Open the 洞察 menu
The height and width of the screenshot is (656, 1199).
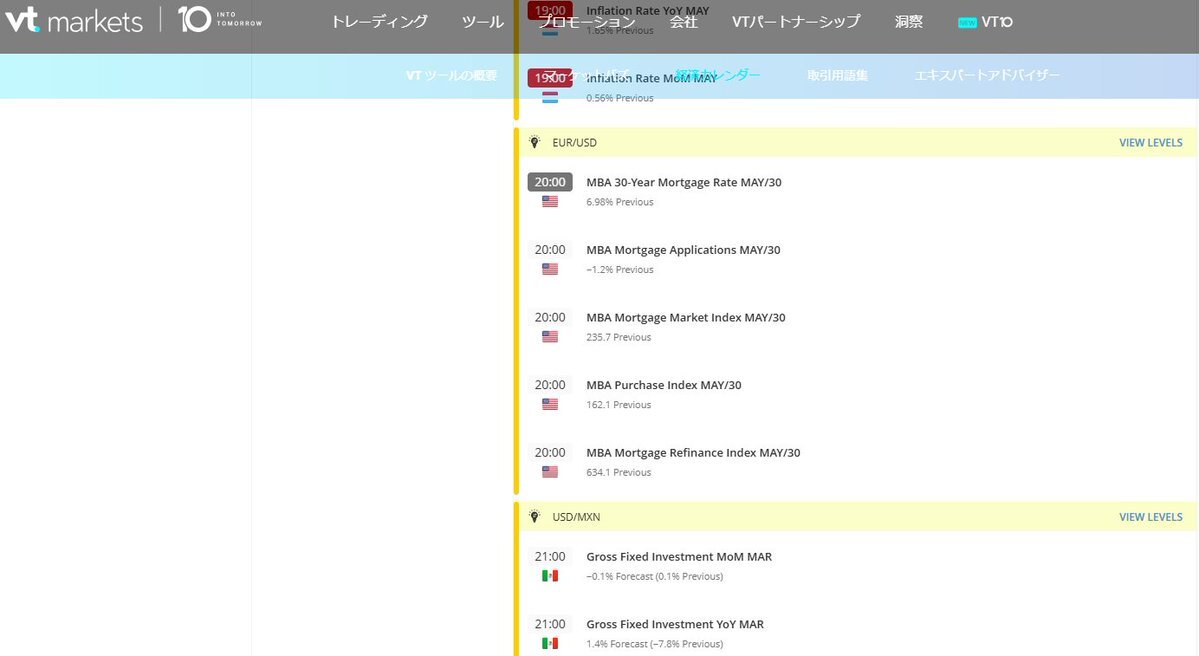coord(908,21)
